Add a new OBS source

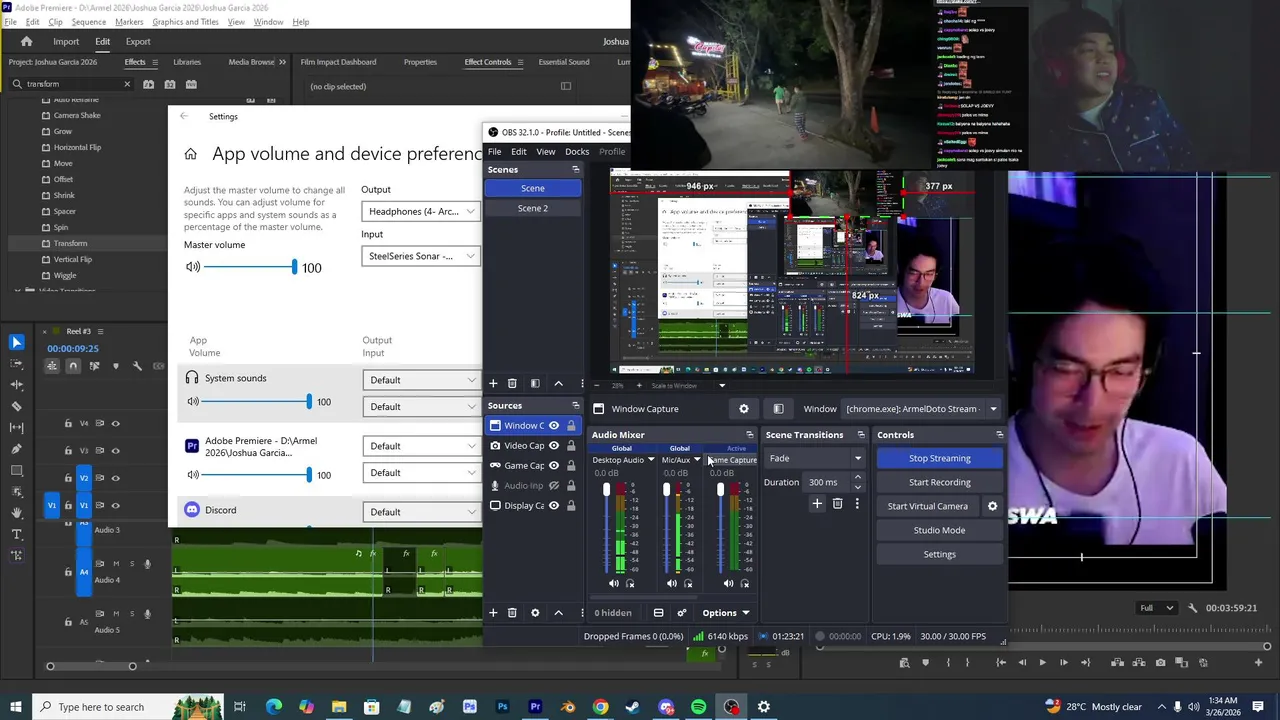click(x=493, y=612)
